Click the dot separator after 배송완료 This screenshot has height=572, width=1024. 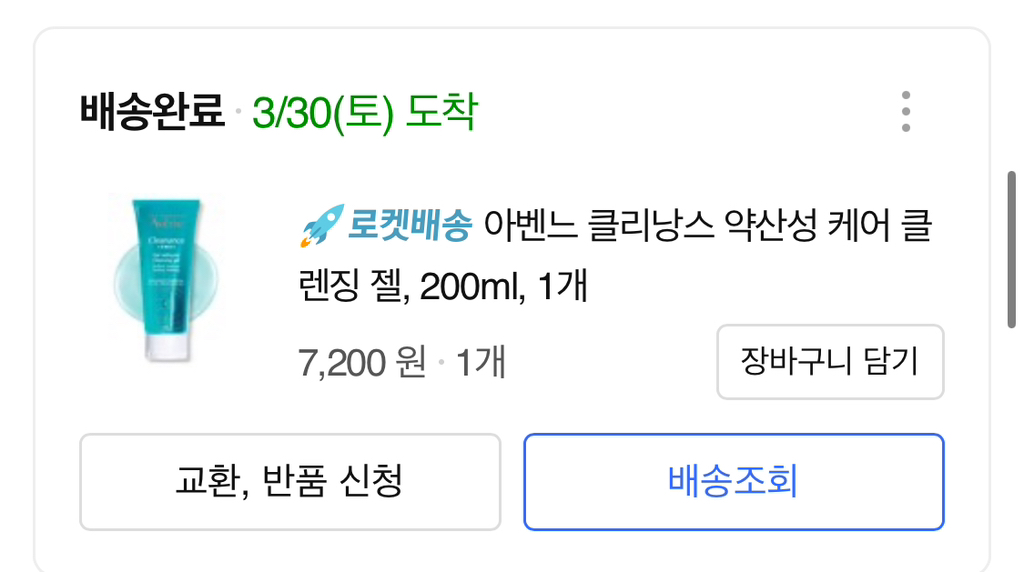[x=238, y=112]
